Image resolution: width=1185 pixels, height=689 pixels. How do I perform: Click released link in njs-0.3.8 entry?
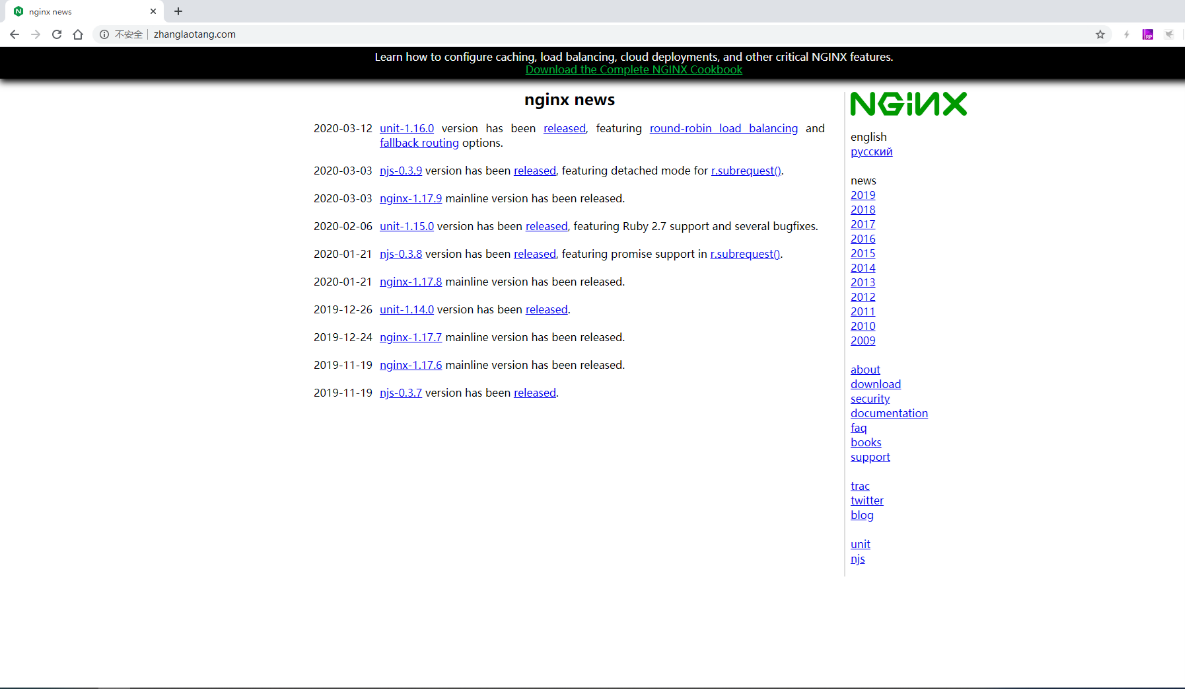coord(534,254)
